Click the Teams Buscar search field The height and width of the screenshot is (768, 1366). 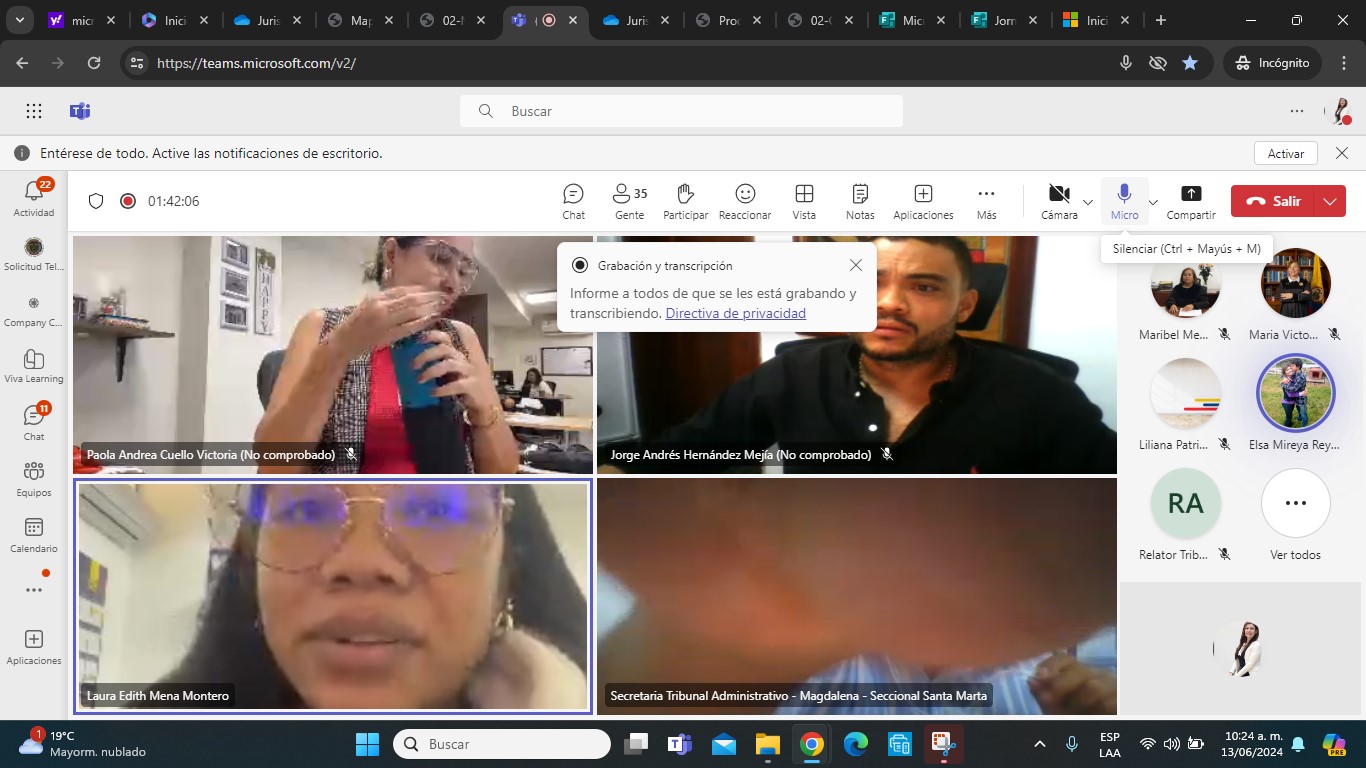coord(681,111)
